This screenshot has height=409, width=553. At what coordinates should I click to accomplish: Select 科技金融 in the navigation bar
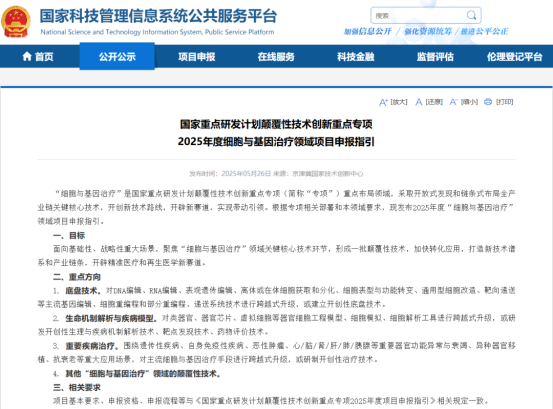tap(356, 57)
